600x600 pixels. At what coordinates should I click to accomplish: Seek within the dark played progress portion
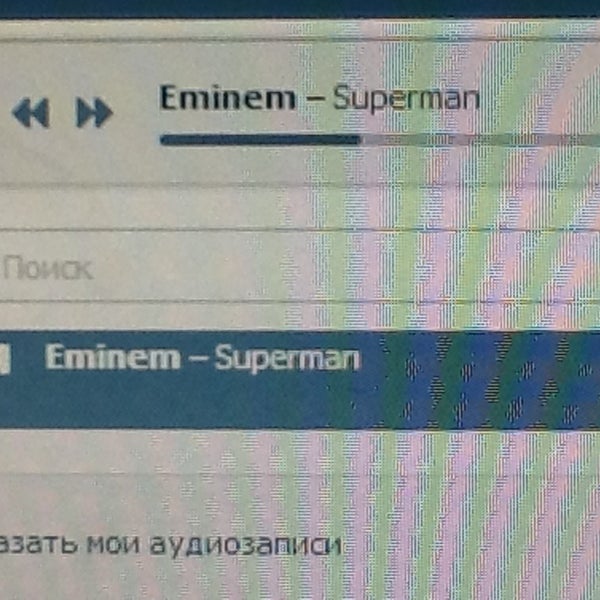tap(260, 140)
